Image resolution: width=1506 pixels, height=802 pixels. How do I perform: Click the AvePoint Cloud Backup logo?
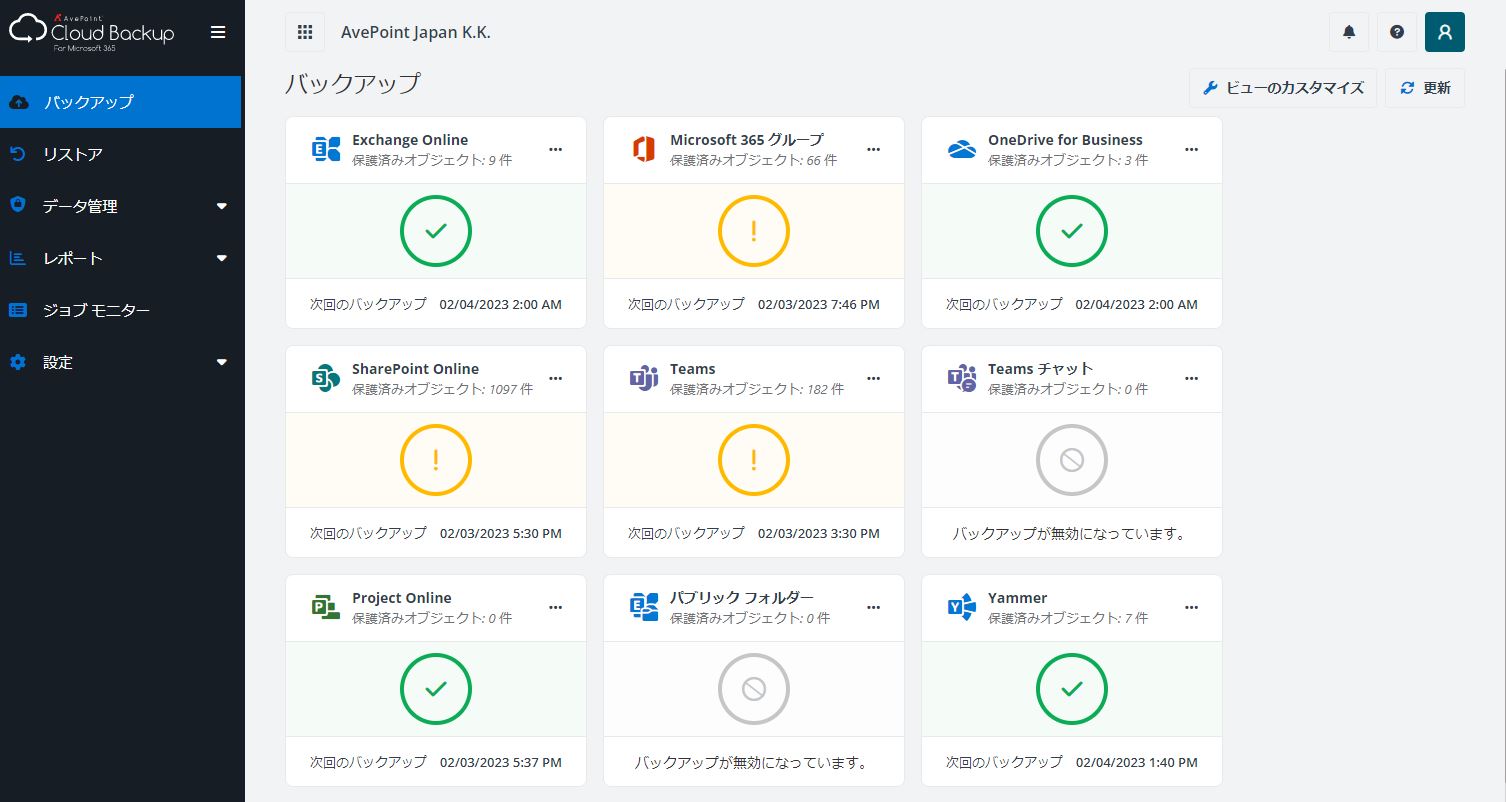(x=92, y=32)
